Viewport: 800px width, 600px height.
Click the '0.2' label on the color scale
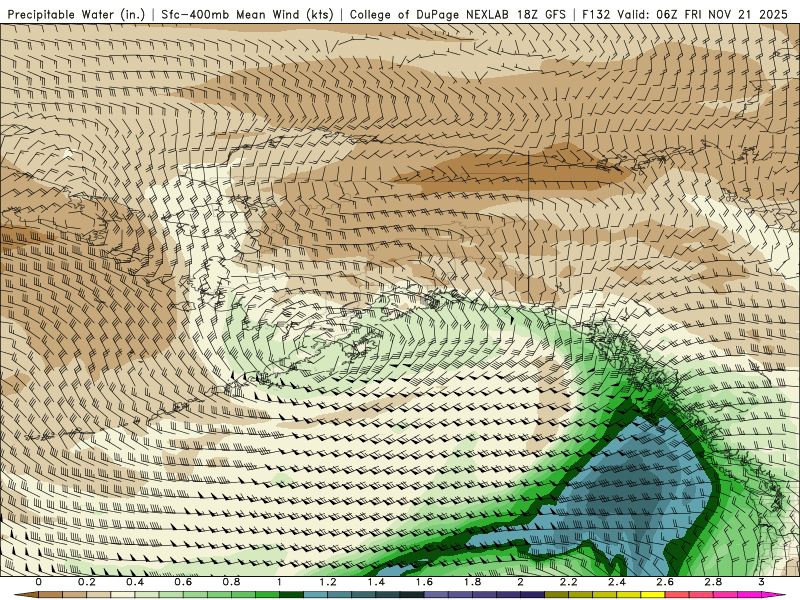pyautogui.click(x=87, y=582)
